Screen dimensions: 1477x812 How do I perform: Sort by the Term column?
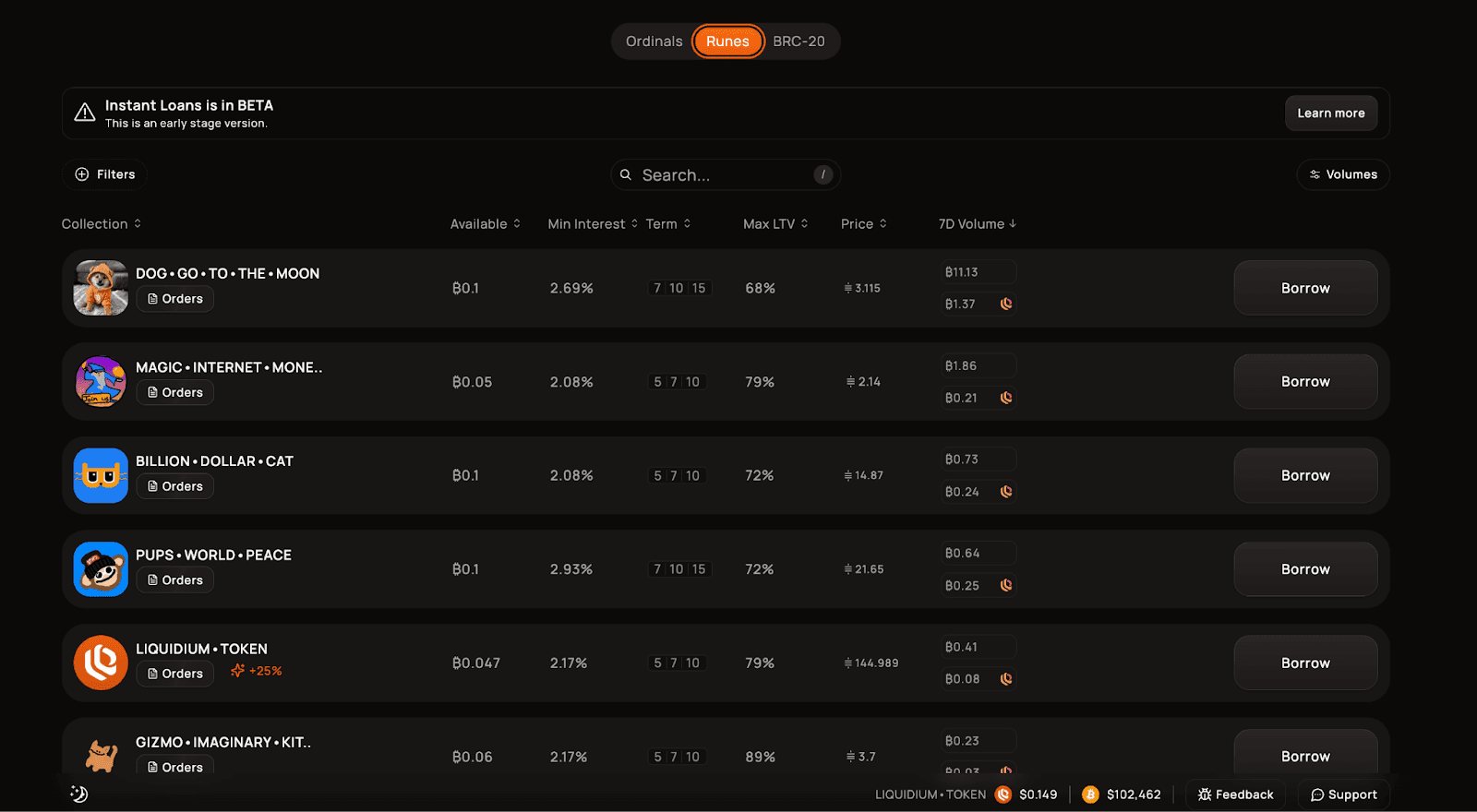click(668, 224)
